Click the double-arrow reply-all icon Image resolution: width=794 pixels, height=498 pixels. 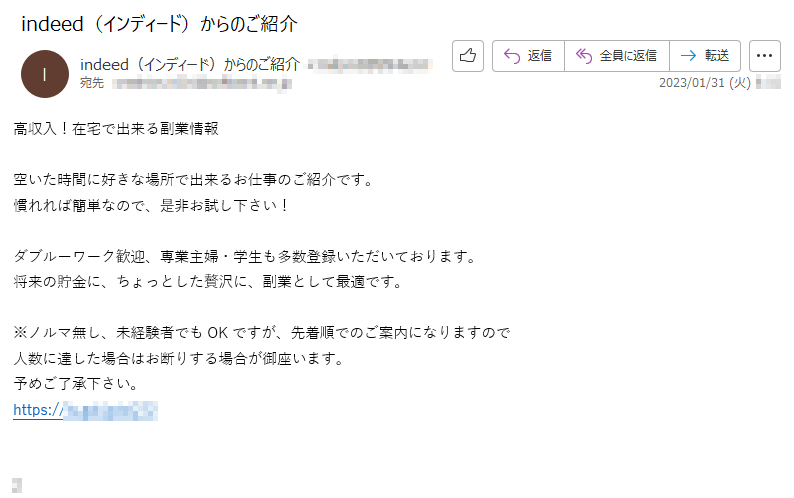point(584,56)
